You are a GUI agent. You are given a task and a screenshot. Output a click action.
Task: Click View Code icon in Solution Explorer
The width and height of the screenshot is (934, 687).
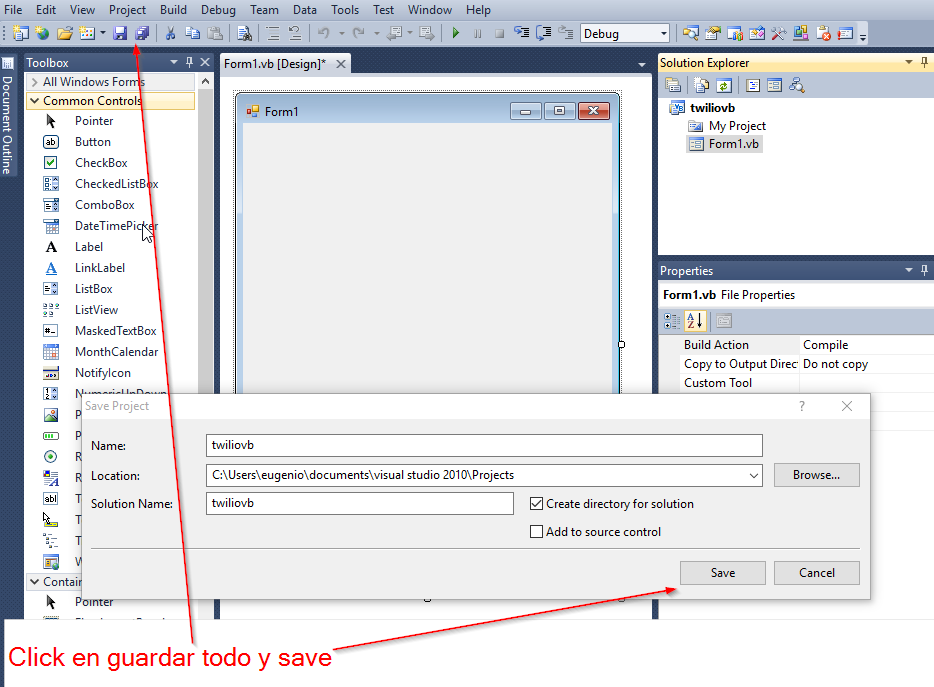tap(753, 86)
